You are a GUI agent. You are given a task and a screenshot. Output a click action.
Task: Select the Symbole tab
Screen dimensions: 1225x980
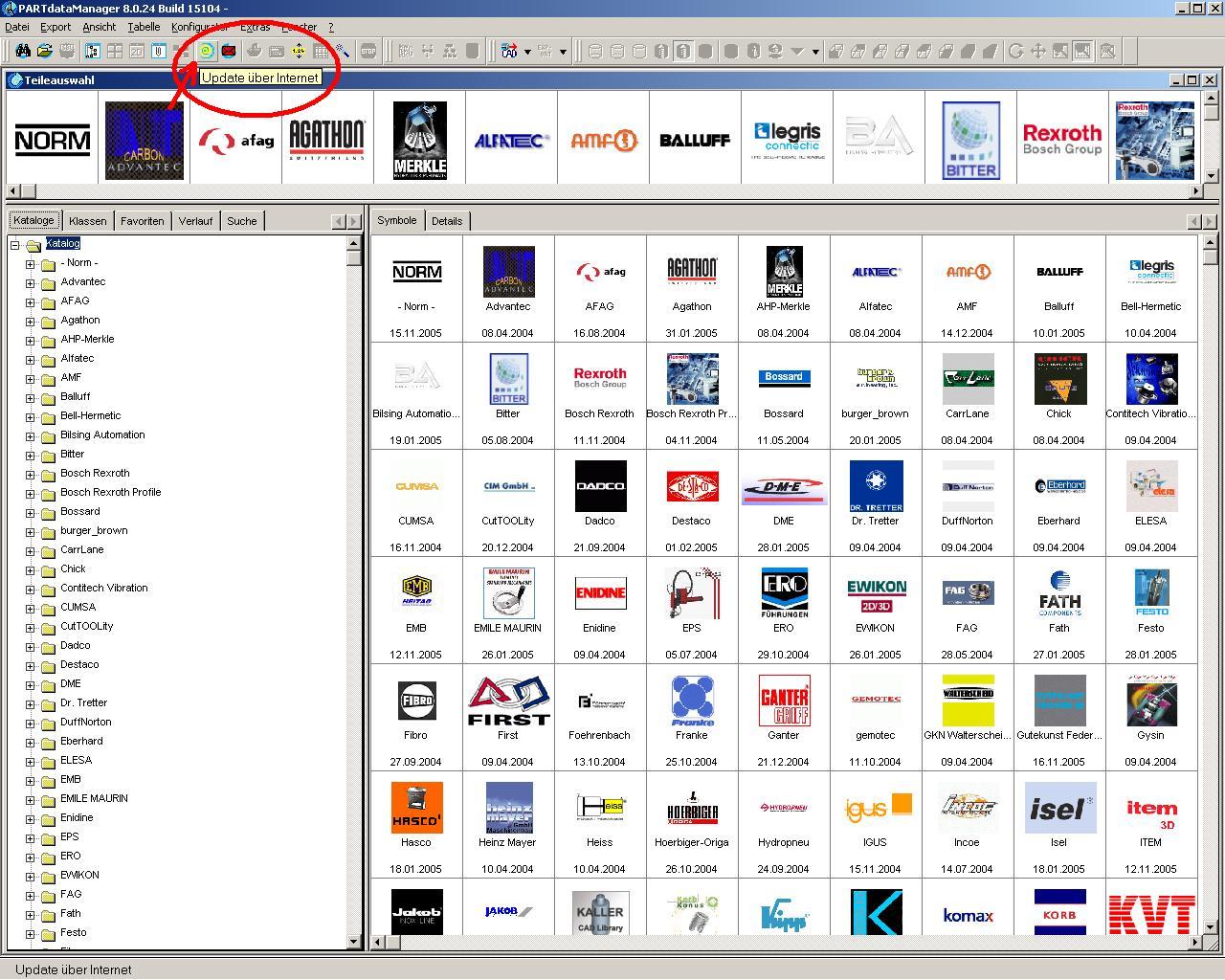point(397,220)
